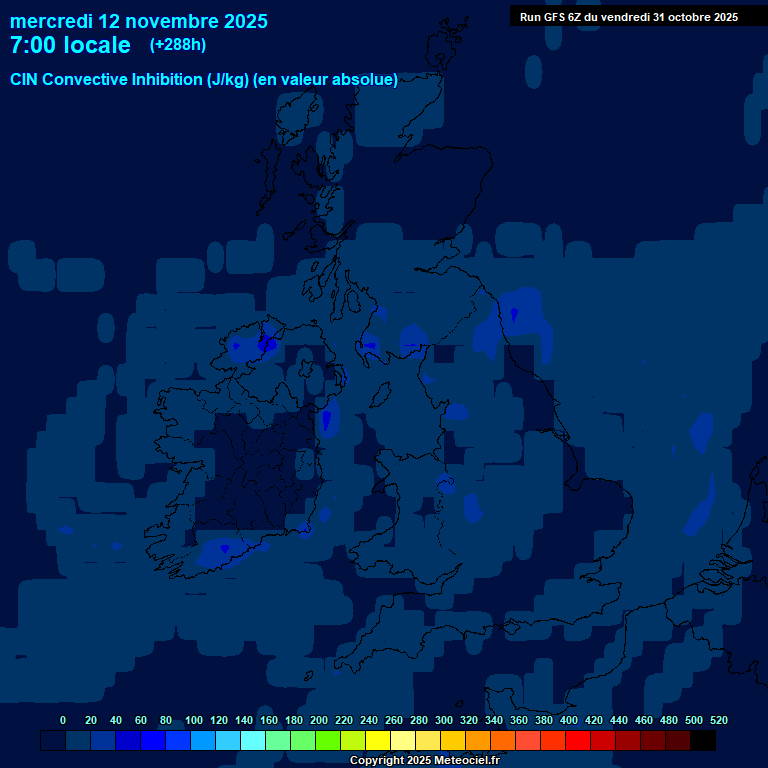
Task: Click the legend value label 260
Action: [393, 720]
